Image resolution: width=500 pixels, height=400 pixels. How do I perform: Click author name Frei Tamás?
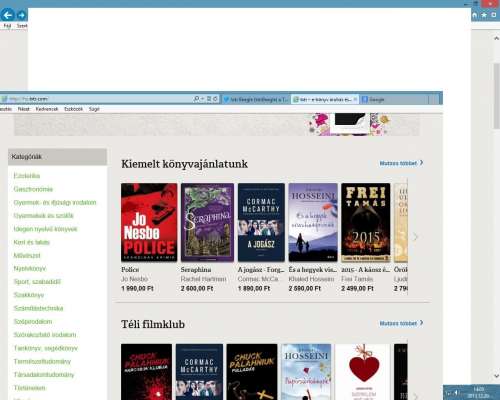[357, 279]
